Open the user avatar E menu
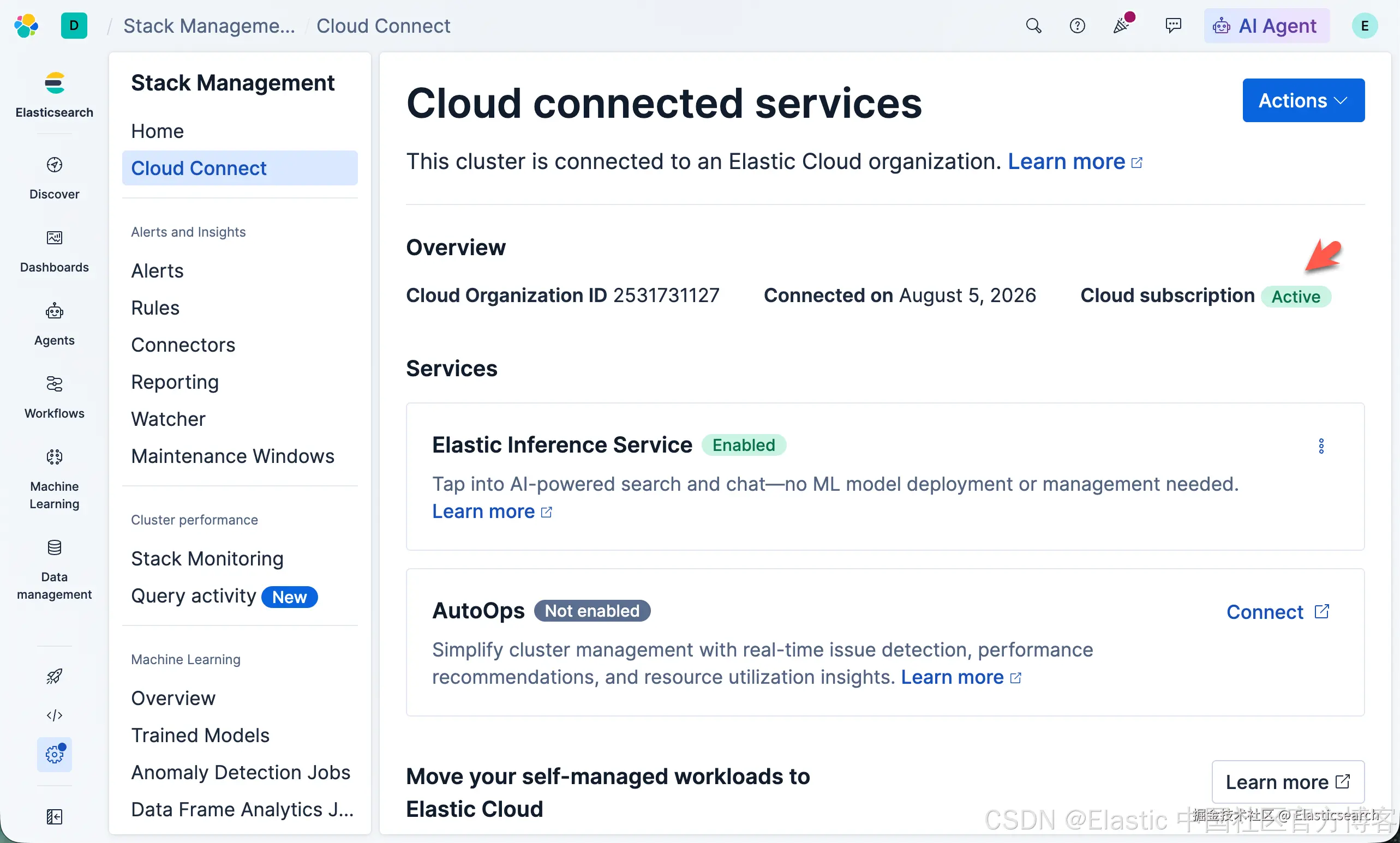 click(x=1364, y=26)
